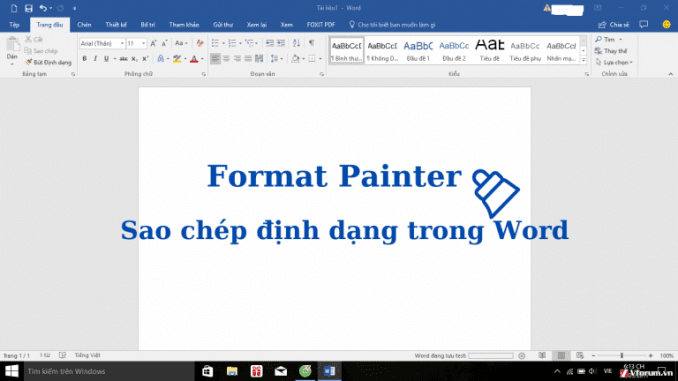Screen dimensions: 678x381
Task: Toggle underline formatting
Action: (x=106, y=59)
